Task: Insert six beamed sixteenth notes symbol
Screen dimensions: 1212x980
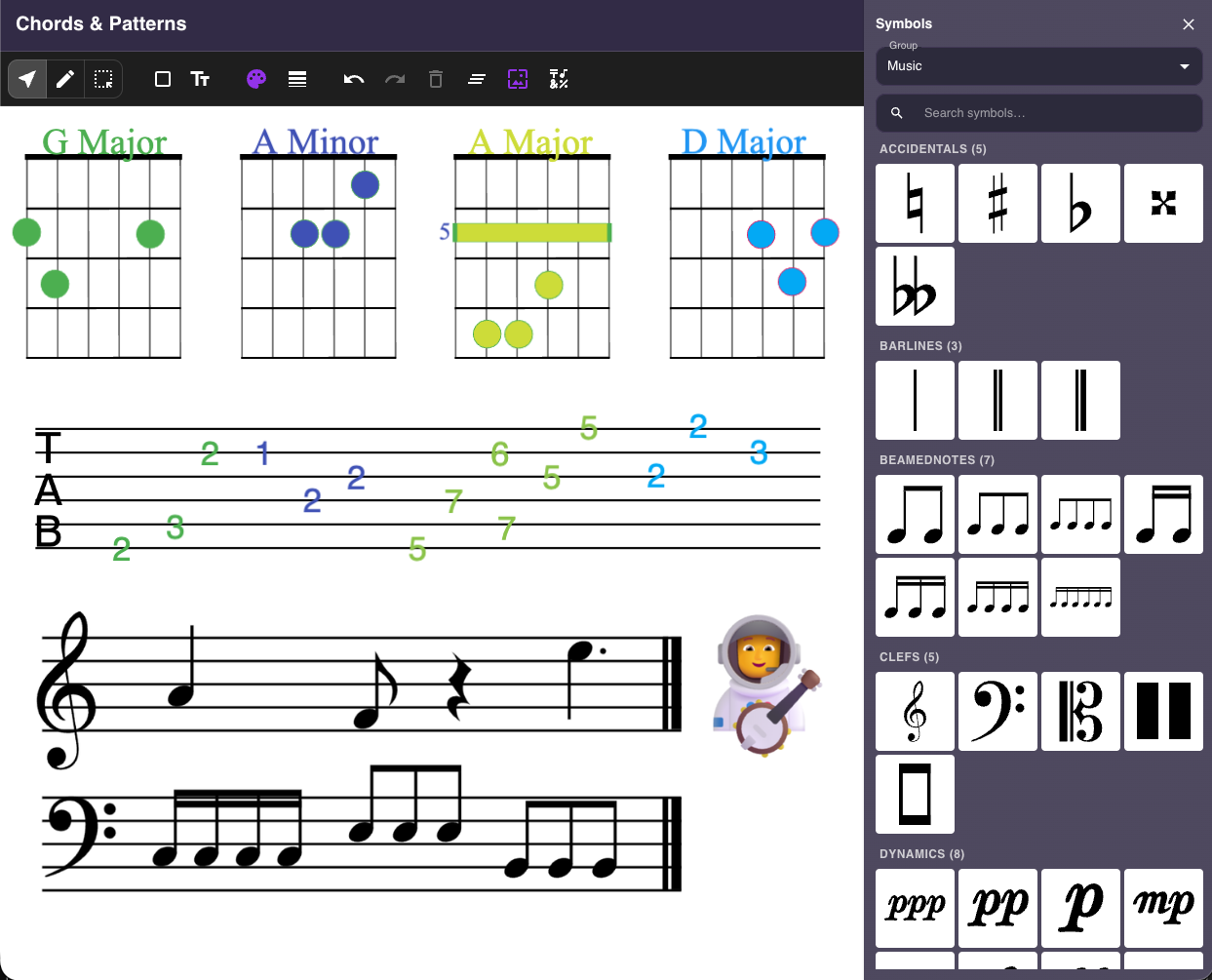Action: pos(1080,597)
